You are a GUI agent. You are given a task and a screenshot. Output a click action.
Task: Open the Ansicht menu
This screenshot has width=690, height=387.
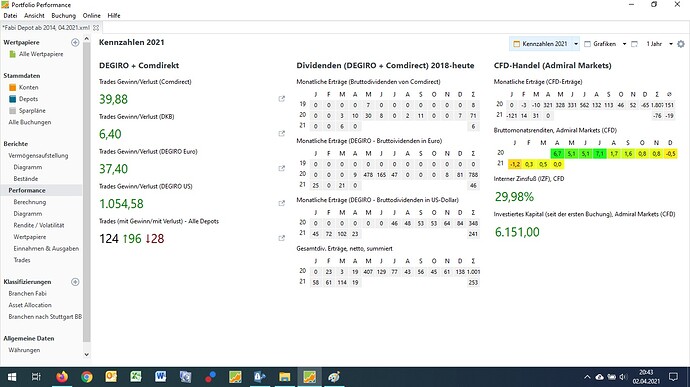(x=34, y=15)
